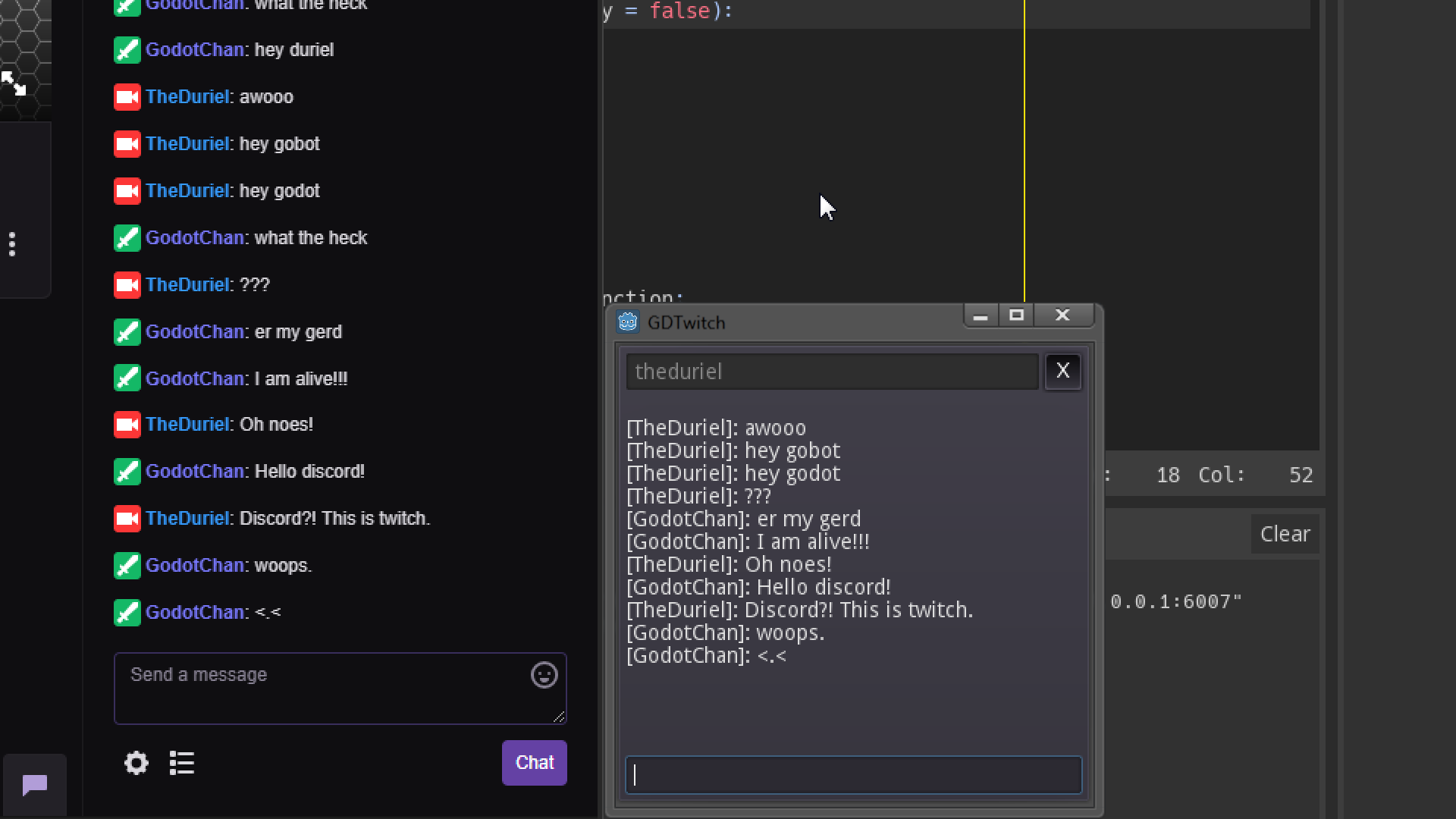Click the Godot icon in GDTwitch title bar
The image size is (1456, 819).
pyautogui.click(x=628, y=322)
